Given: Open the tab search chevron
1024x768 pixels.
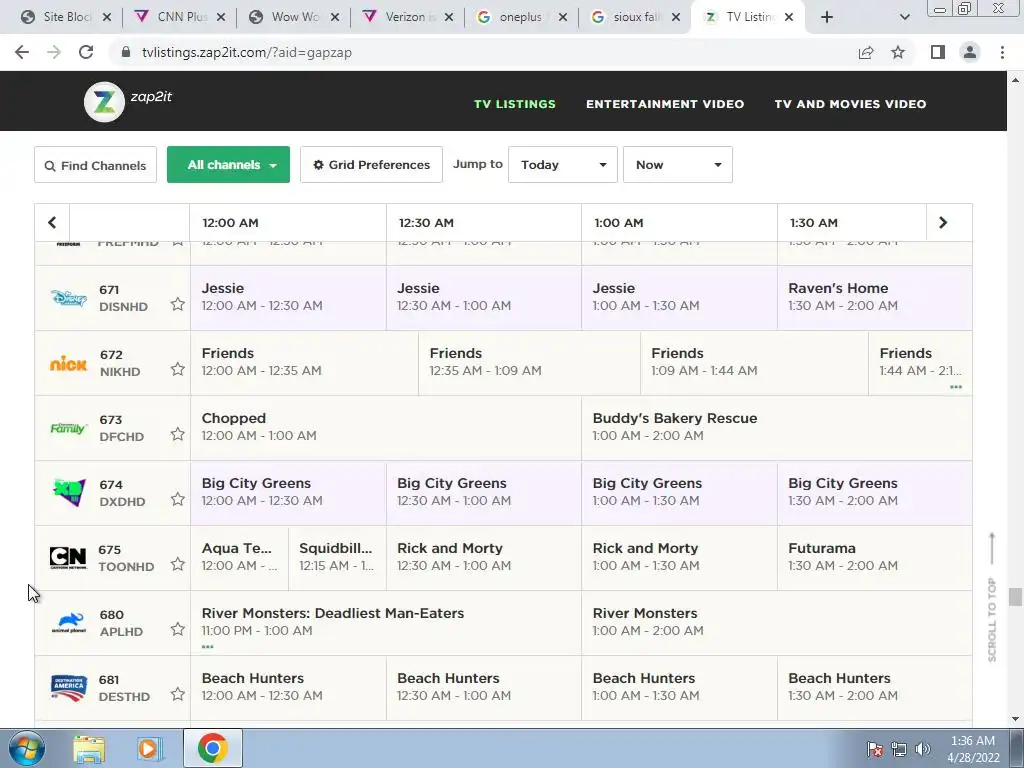Looking at the screenshot, I should click(904, 17).
